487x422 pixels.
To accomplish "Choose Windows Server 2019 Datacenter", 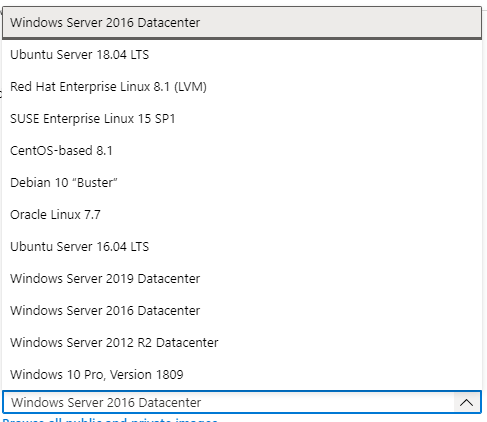I will coord(242,279).
